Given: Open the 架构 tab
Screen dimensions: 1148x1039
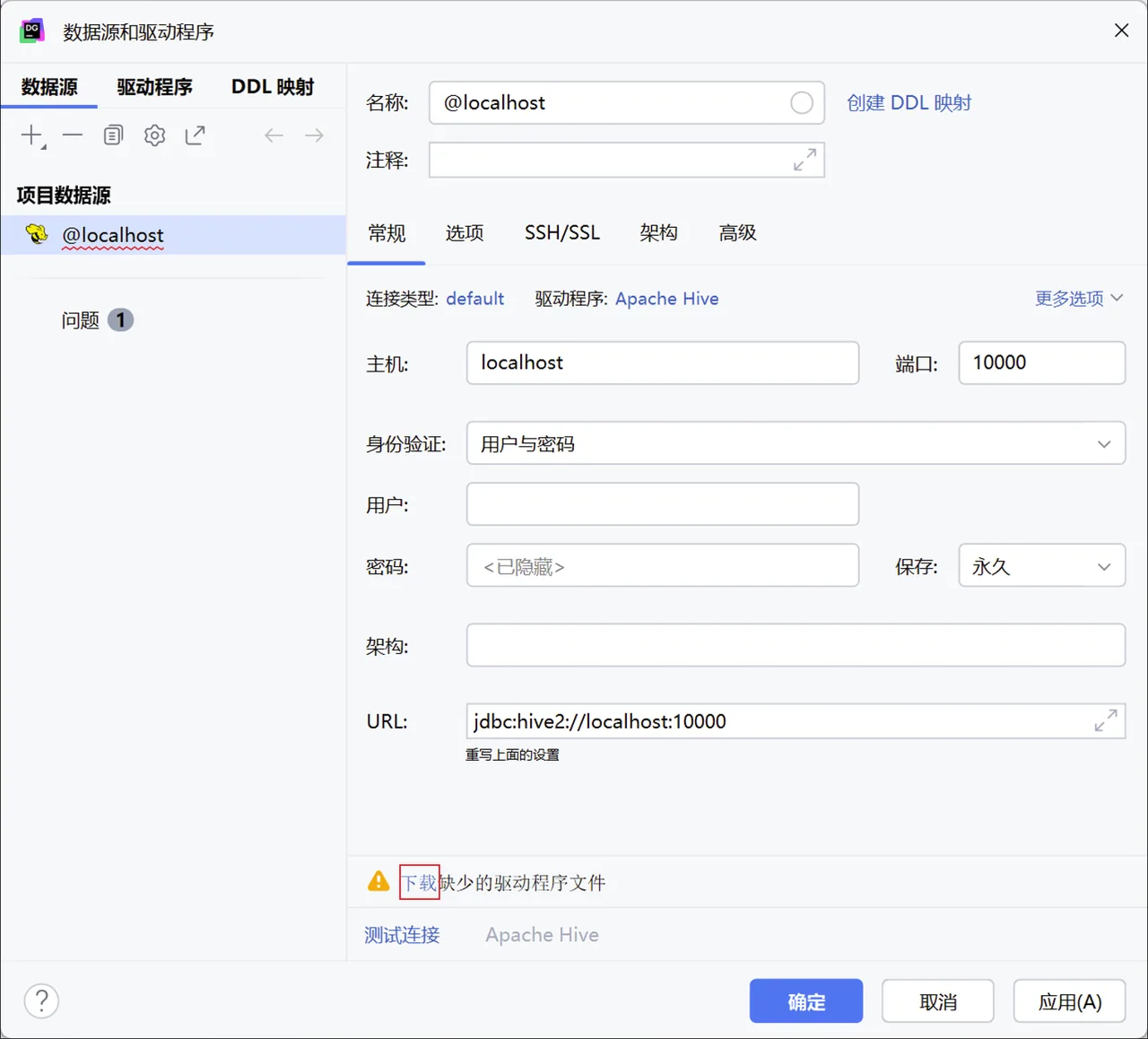Looking at the screenshot, I should [658, 233].
